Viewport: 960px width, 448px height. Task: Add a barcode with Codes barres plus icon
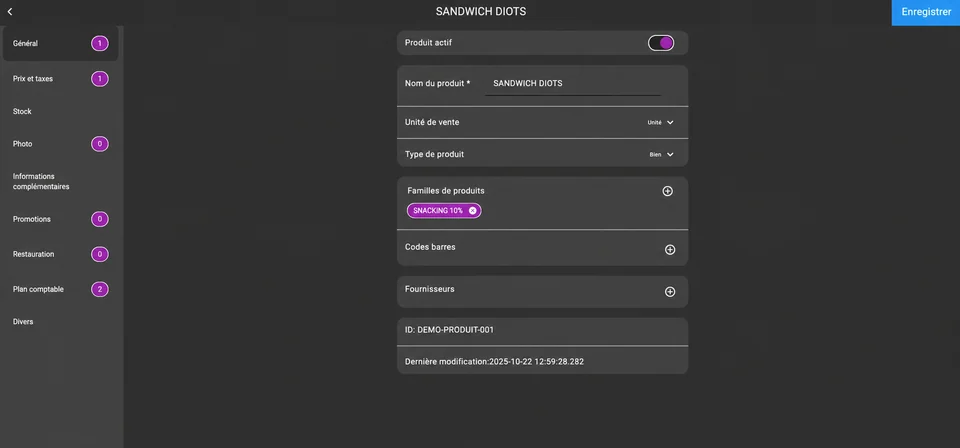point(670,250)
